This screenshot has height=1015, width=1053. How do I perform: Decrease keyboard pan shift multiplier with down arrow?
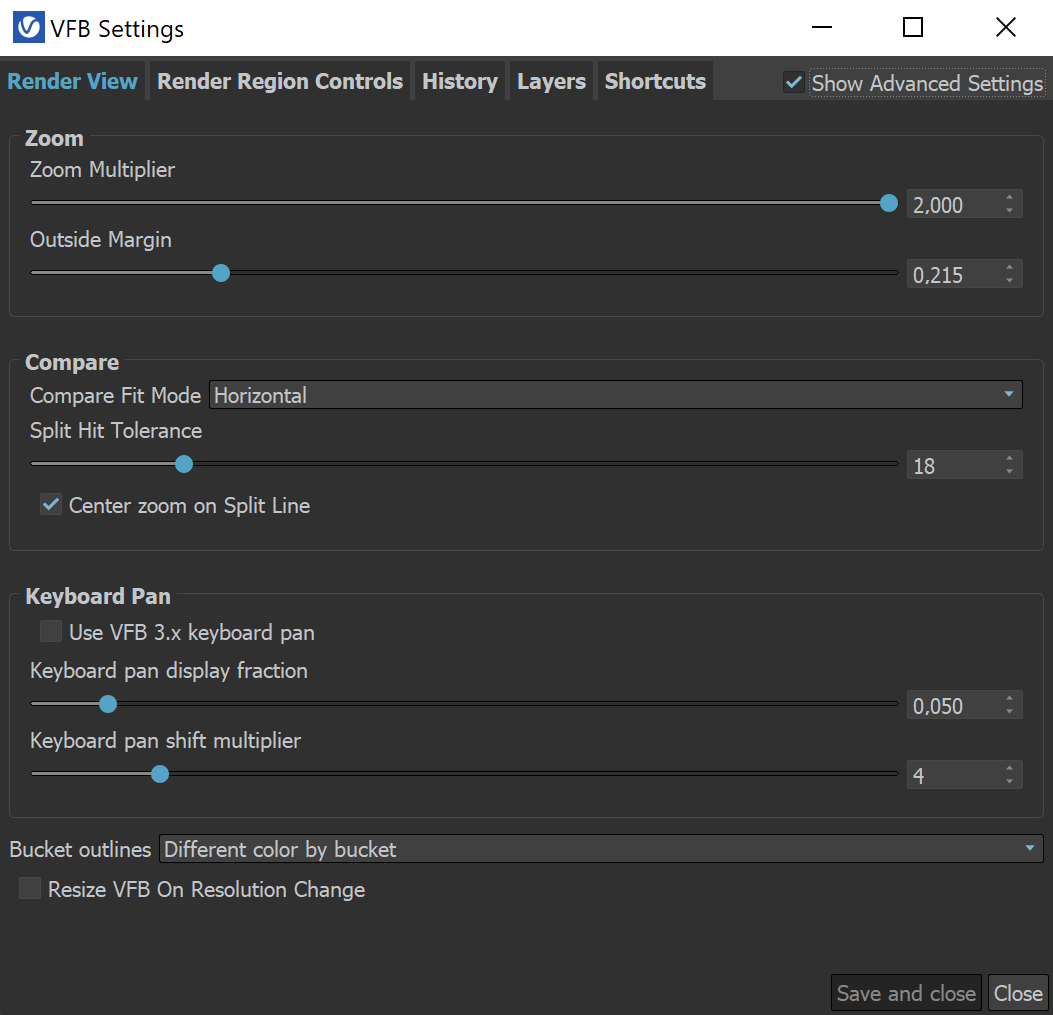tap(1009, 782)
